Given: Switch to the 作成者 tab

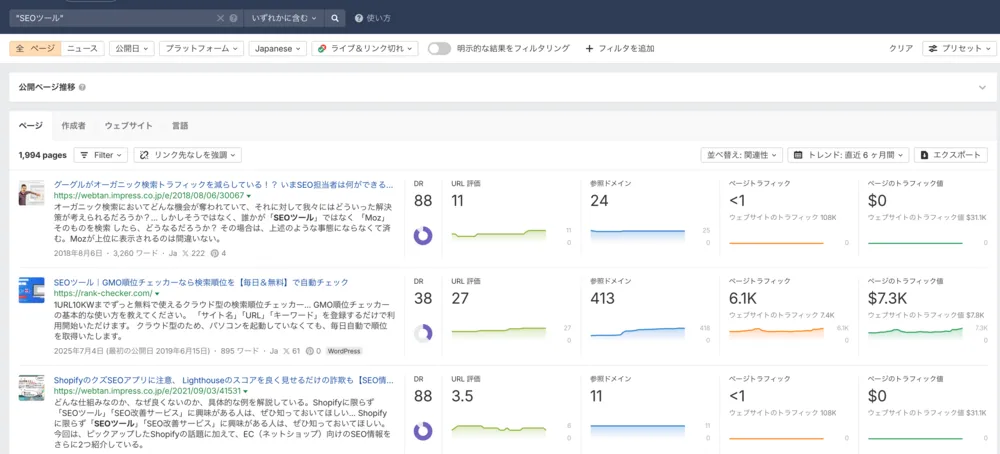Looking at the screenshot, I should coord(73,126).
